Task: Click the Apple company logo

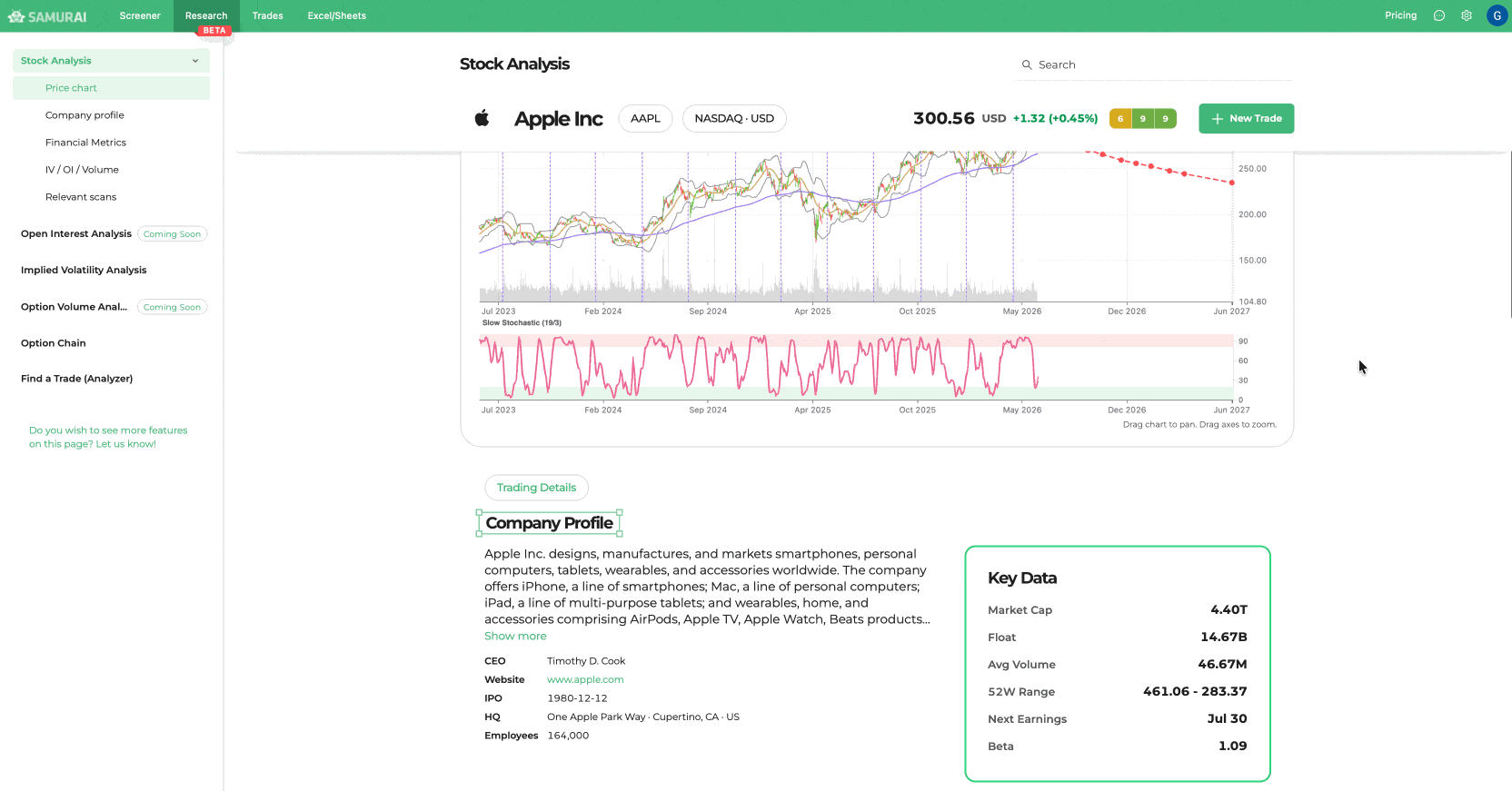Action: pyautogui.click(x=482, y=118)
